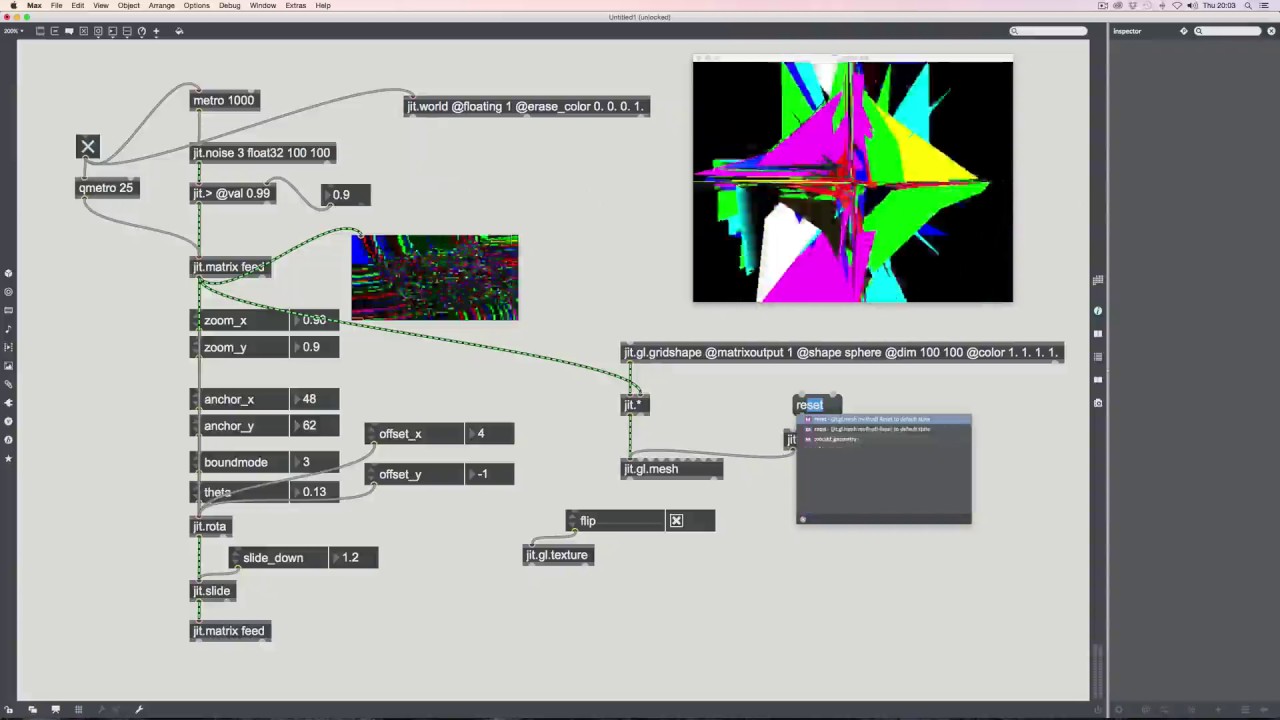Click the first top toolbar object icon
This screenshot has height=720, width=1280.
coord(40,31)
